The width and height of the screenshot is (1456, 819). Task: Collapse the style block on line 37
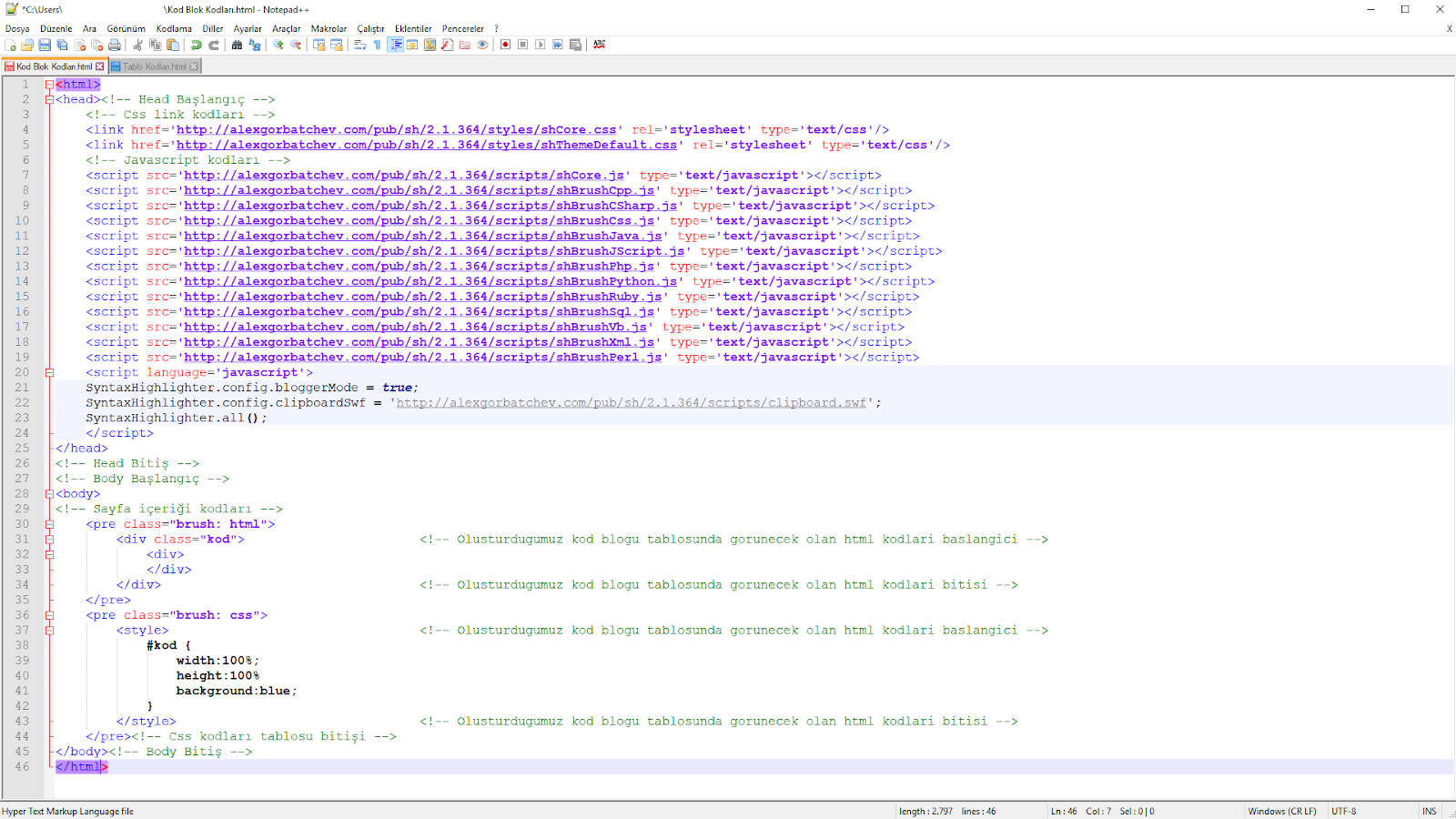pos(49,631)
